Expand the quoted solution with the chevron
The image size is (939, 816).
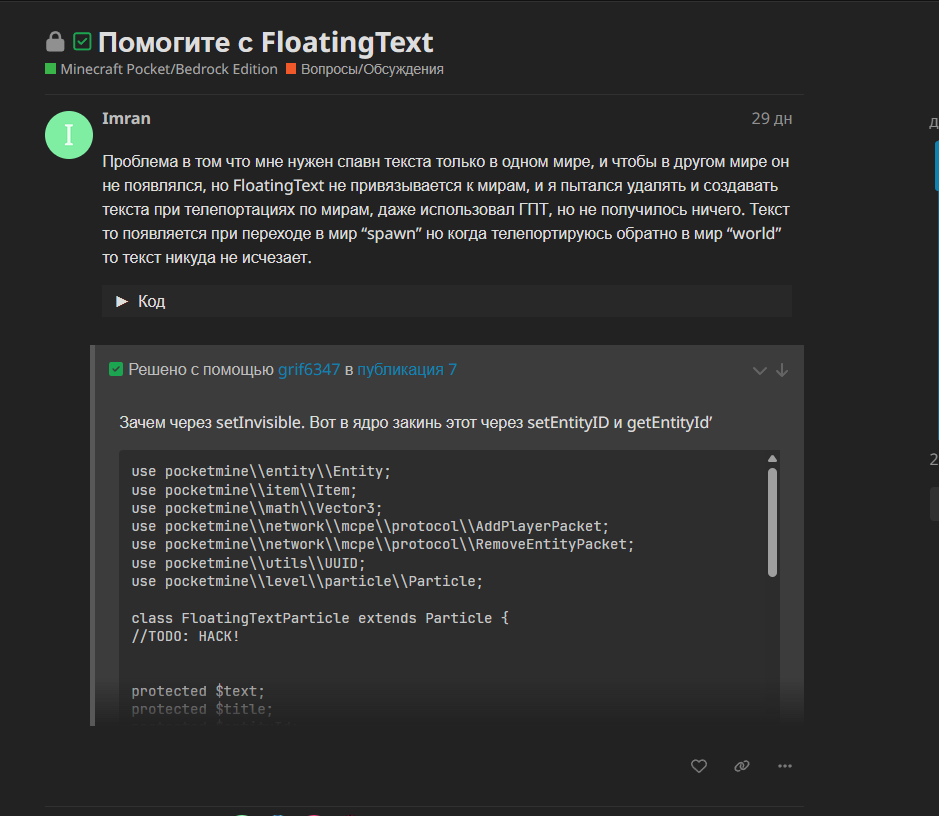click(x=760, y=370)
